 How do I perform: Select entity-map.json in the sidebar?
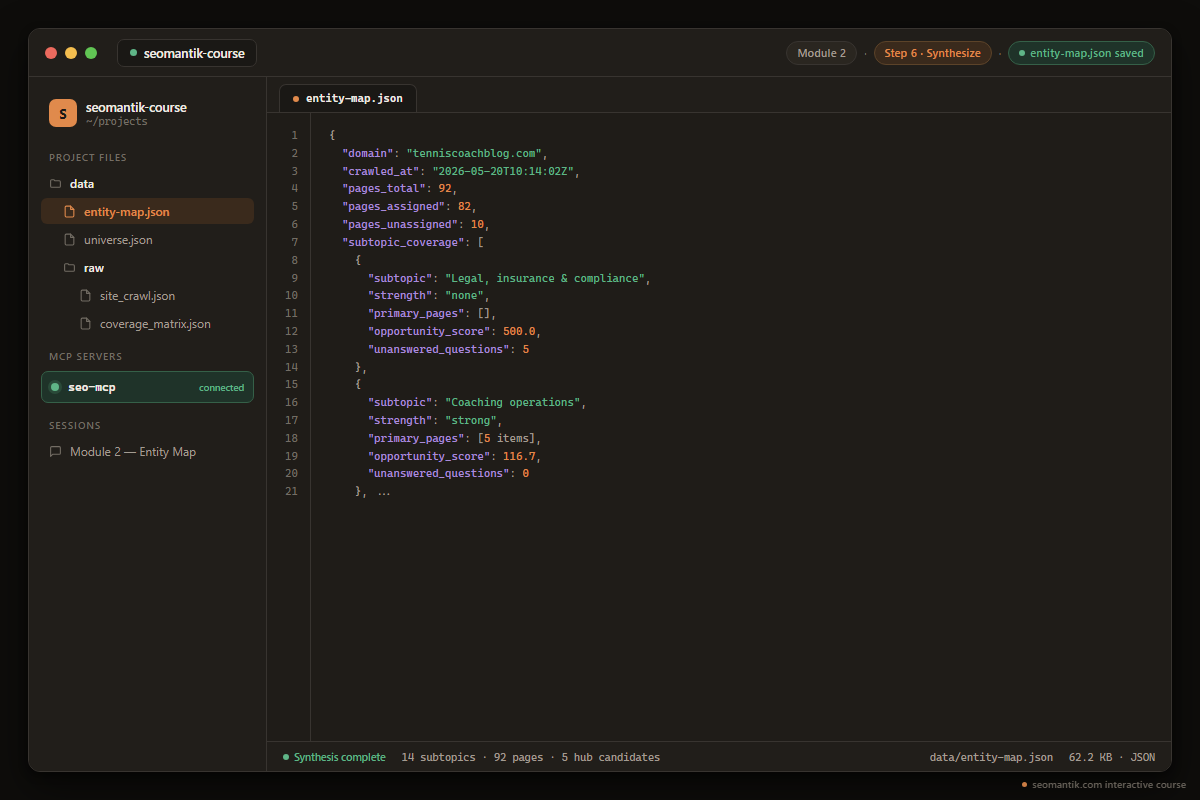147,211
